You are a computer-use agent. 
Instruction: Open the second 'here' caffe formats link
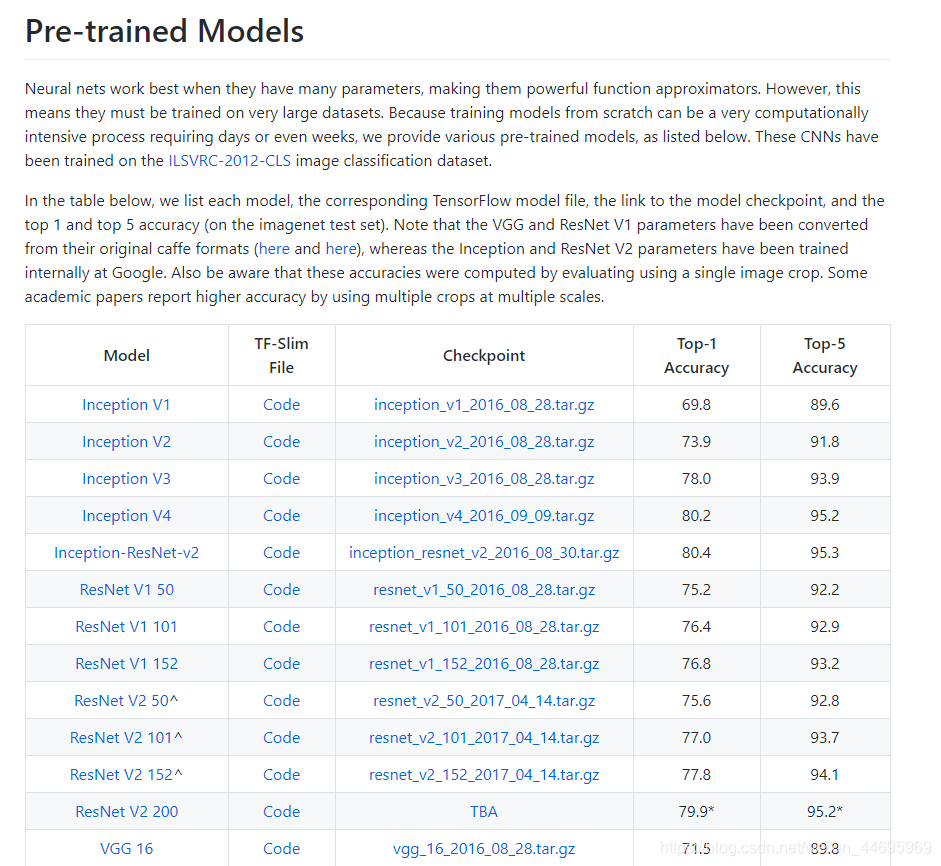coord(341,248)
